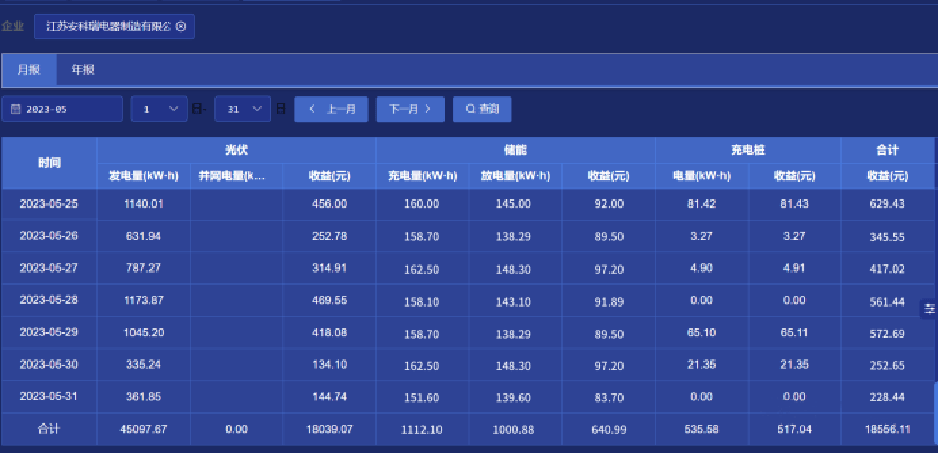Screen dimensions: 938x453
Task: Click the 45097.67 total generation value
Action: (144, 430)
